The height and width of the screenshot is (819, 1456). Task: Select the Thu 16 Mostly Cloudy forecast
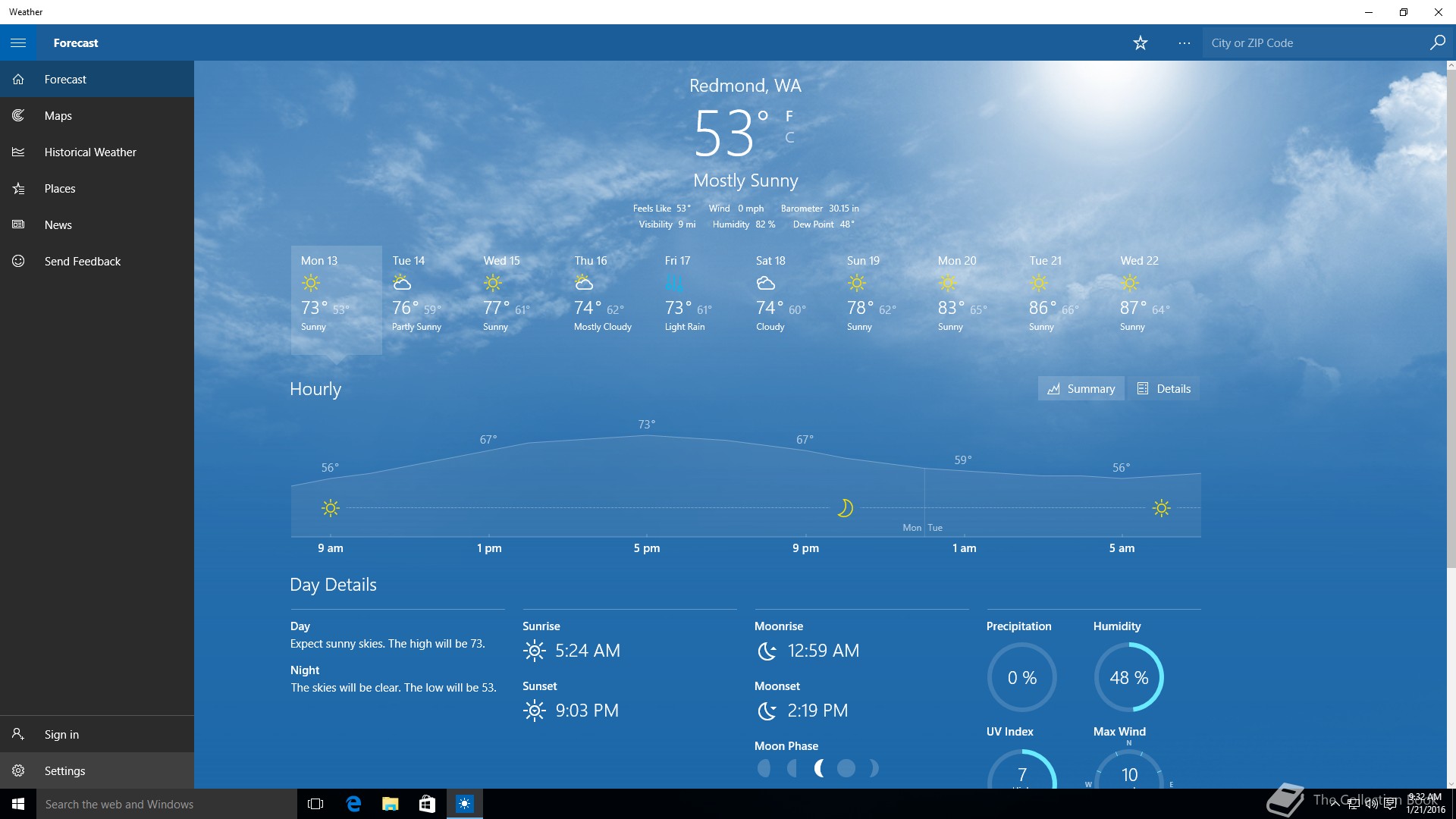pos(609,300)
